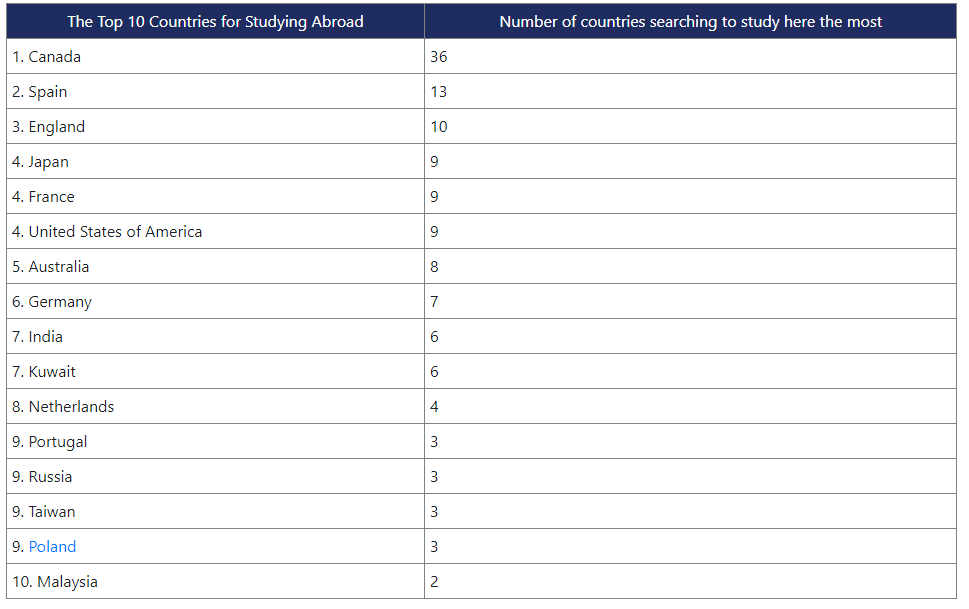Click the Spain table cell

coord(215,92)
